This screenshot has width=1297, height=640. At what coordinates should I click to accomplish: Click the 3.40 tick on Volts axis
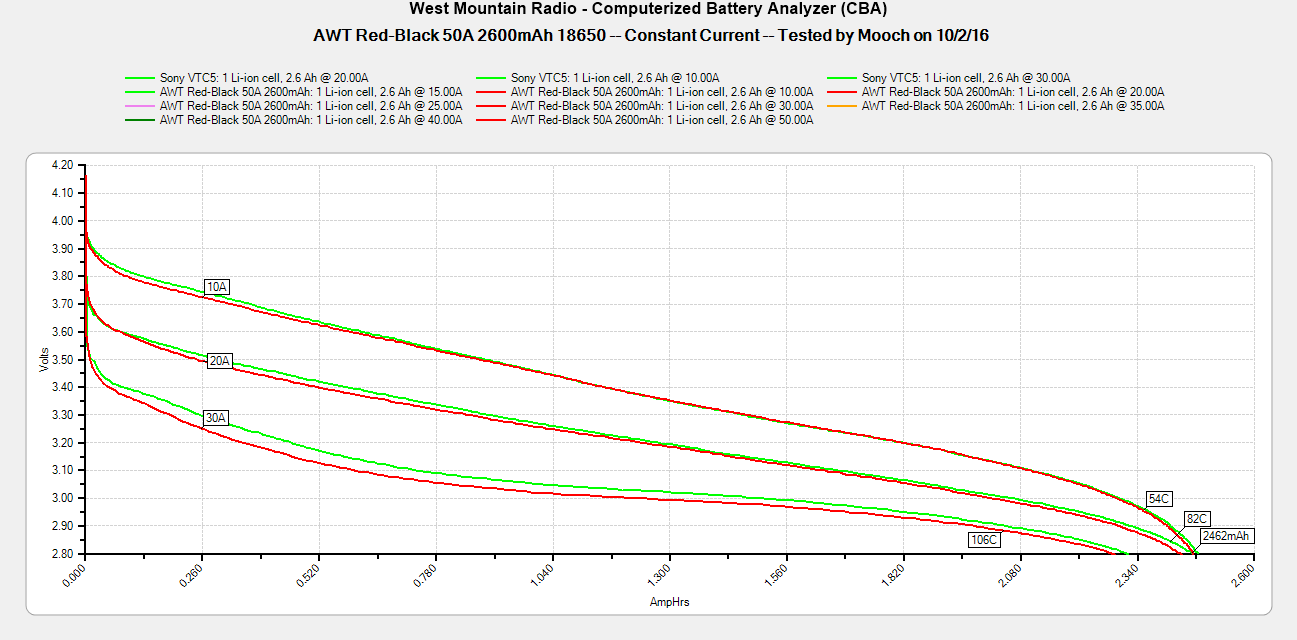pyautogui.click(x=62, y=387)
